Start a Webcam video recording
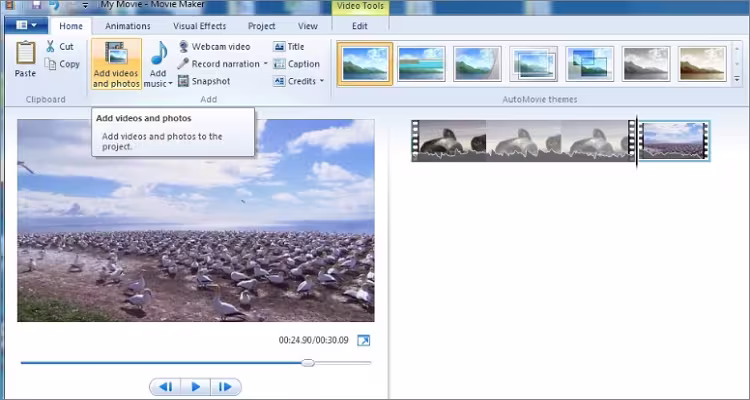This screenshot has height=400, width=750. [214, 46]
